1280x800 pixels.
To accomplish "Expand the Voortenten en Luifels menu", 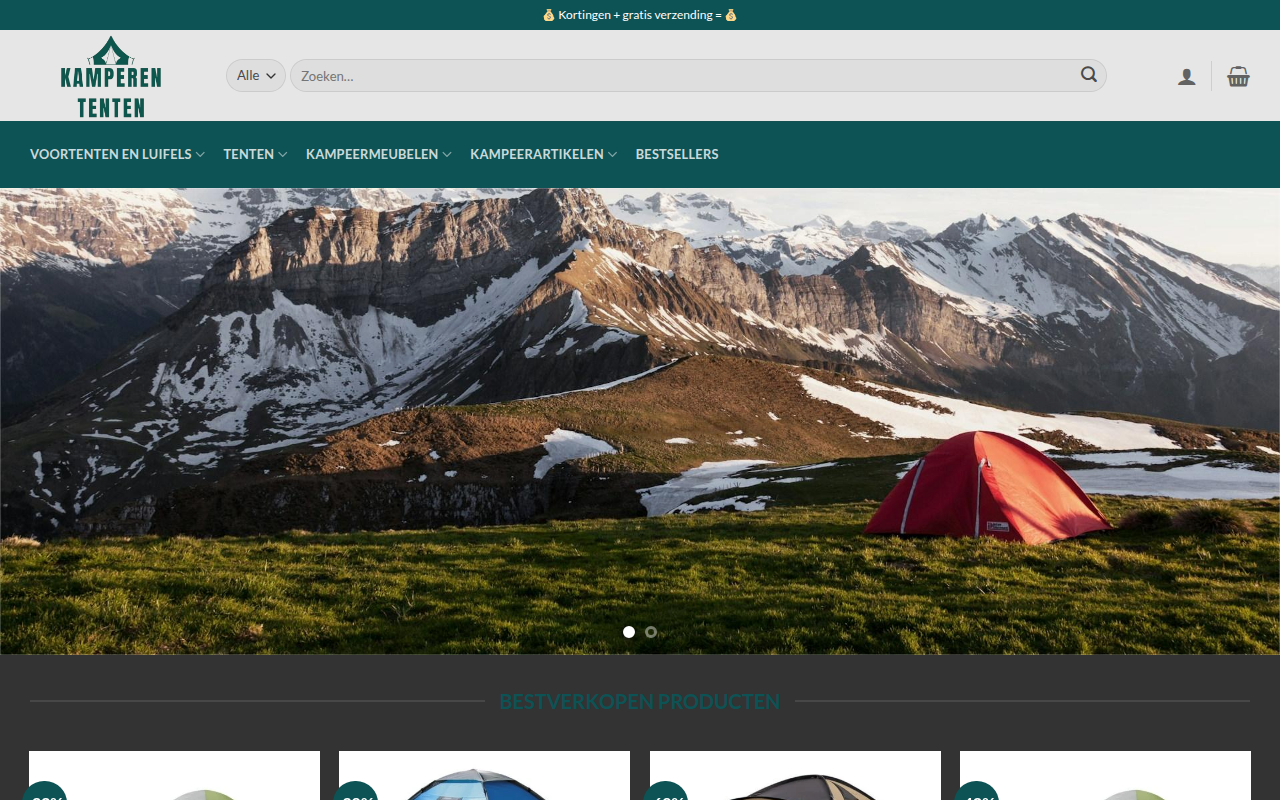I will [118, 154].
